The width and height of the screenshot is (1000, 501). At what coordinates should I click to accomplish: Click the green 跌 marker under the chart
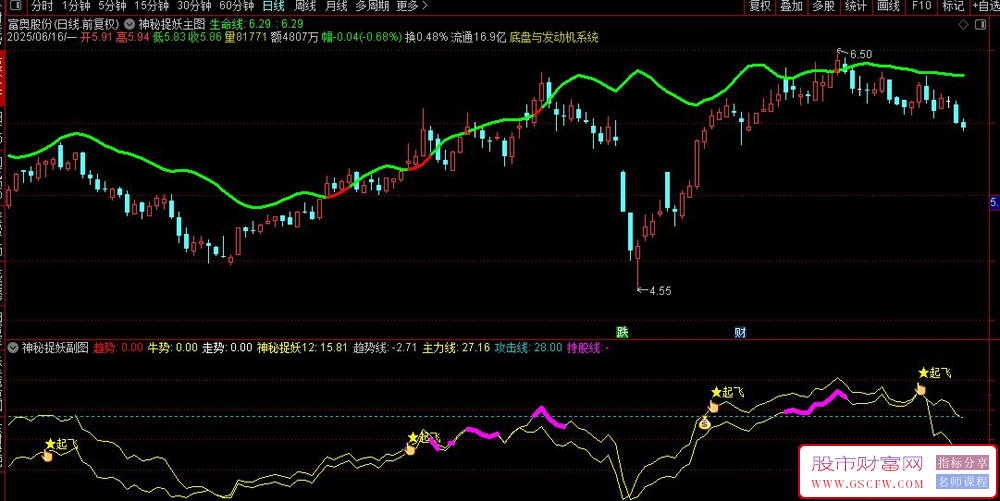[622, 331]
